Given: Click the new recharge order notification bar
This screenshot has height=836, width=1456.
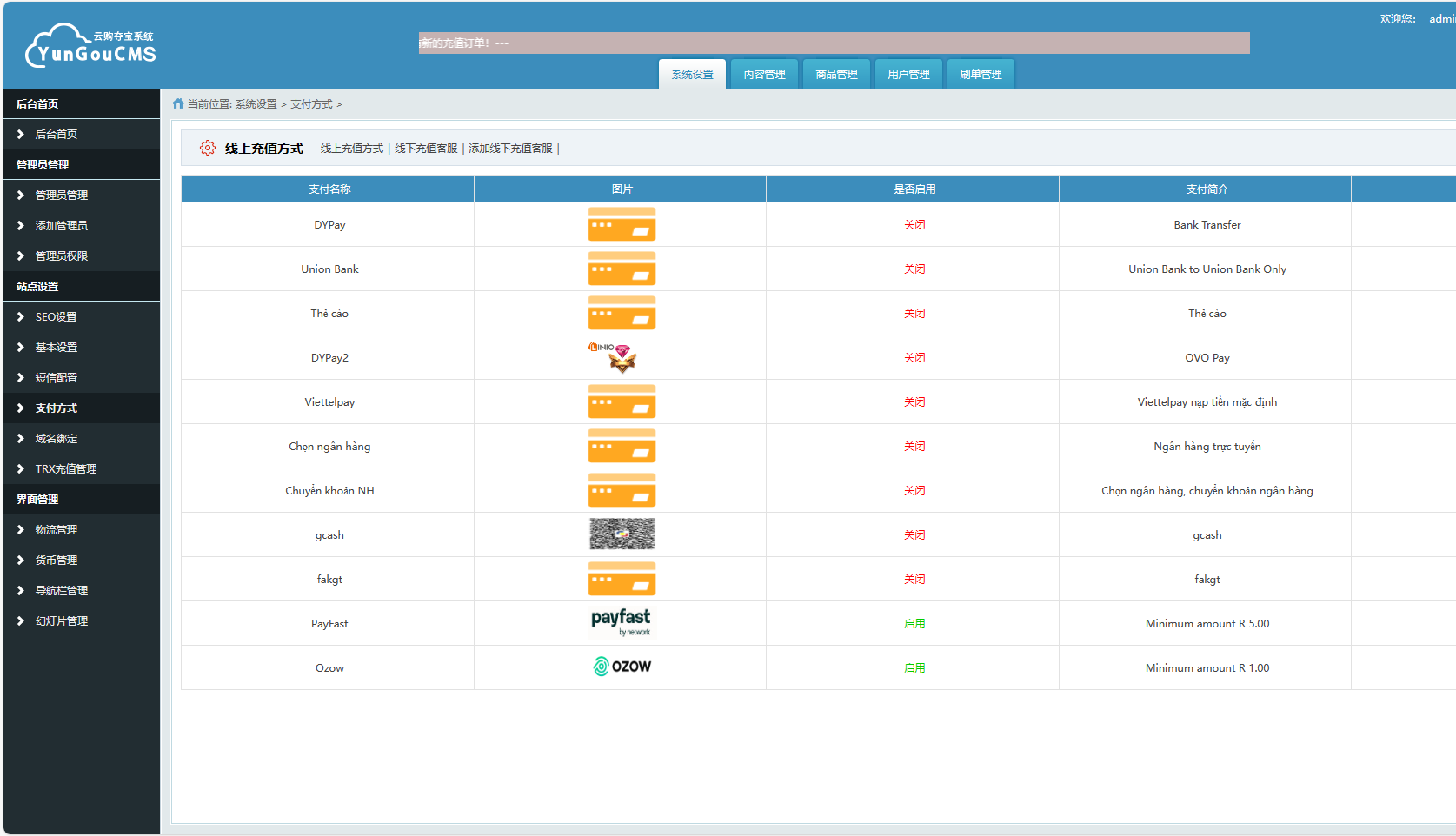Looking at the screenshot, I should [x=834, y=43].
